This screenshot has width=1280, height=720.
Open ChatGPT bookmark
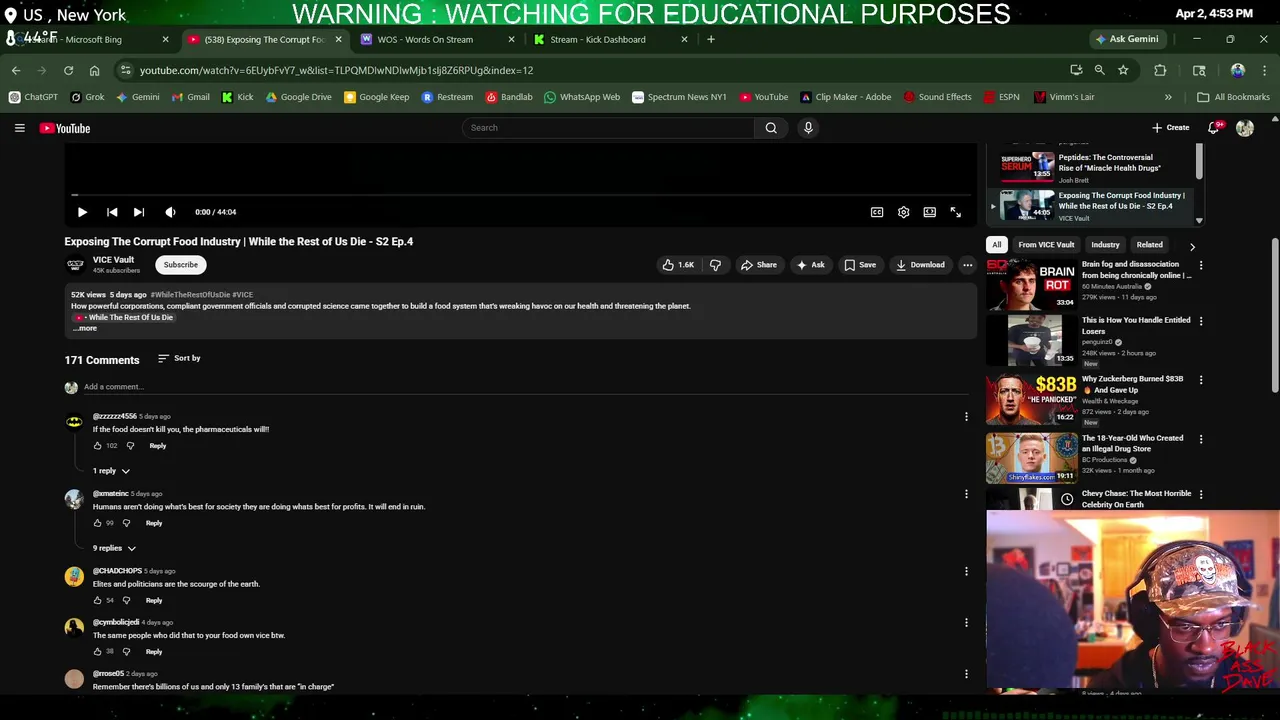[33, 97]
